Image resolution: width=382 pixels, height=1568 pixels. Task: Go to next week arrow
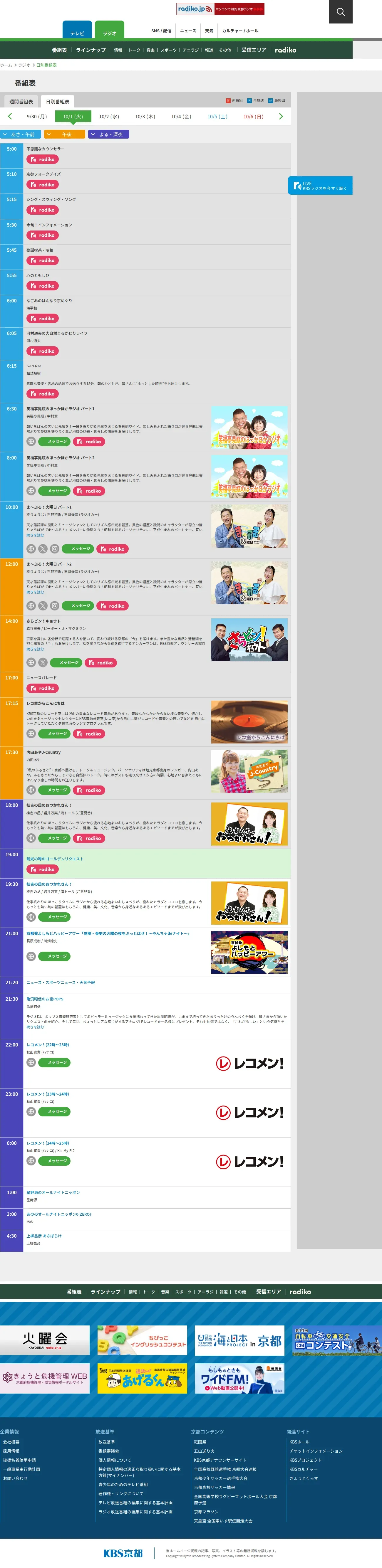[281, 116]
